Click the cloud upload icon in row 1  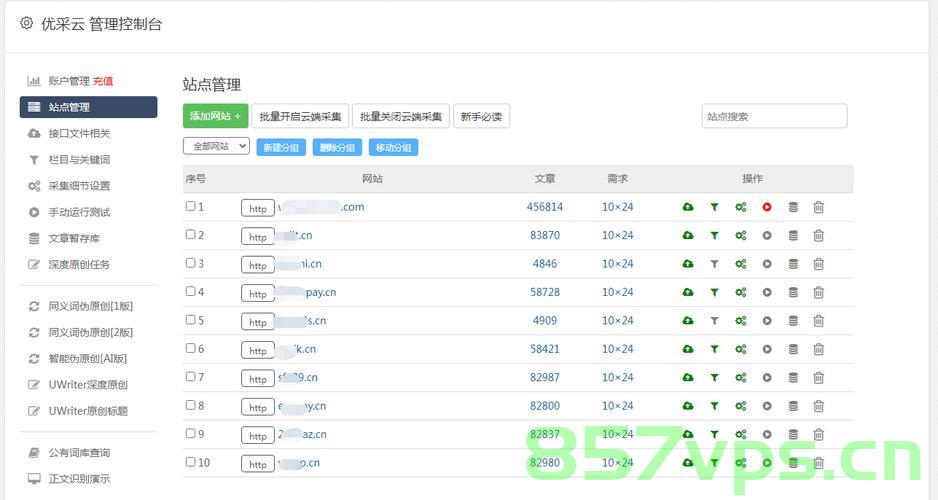(x=688, y=207)
